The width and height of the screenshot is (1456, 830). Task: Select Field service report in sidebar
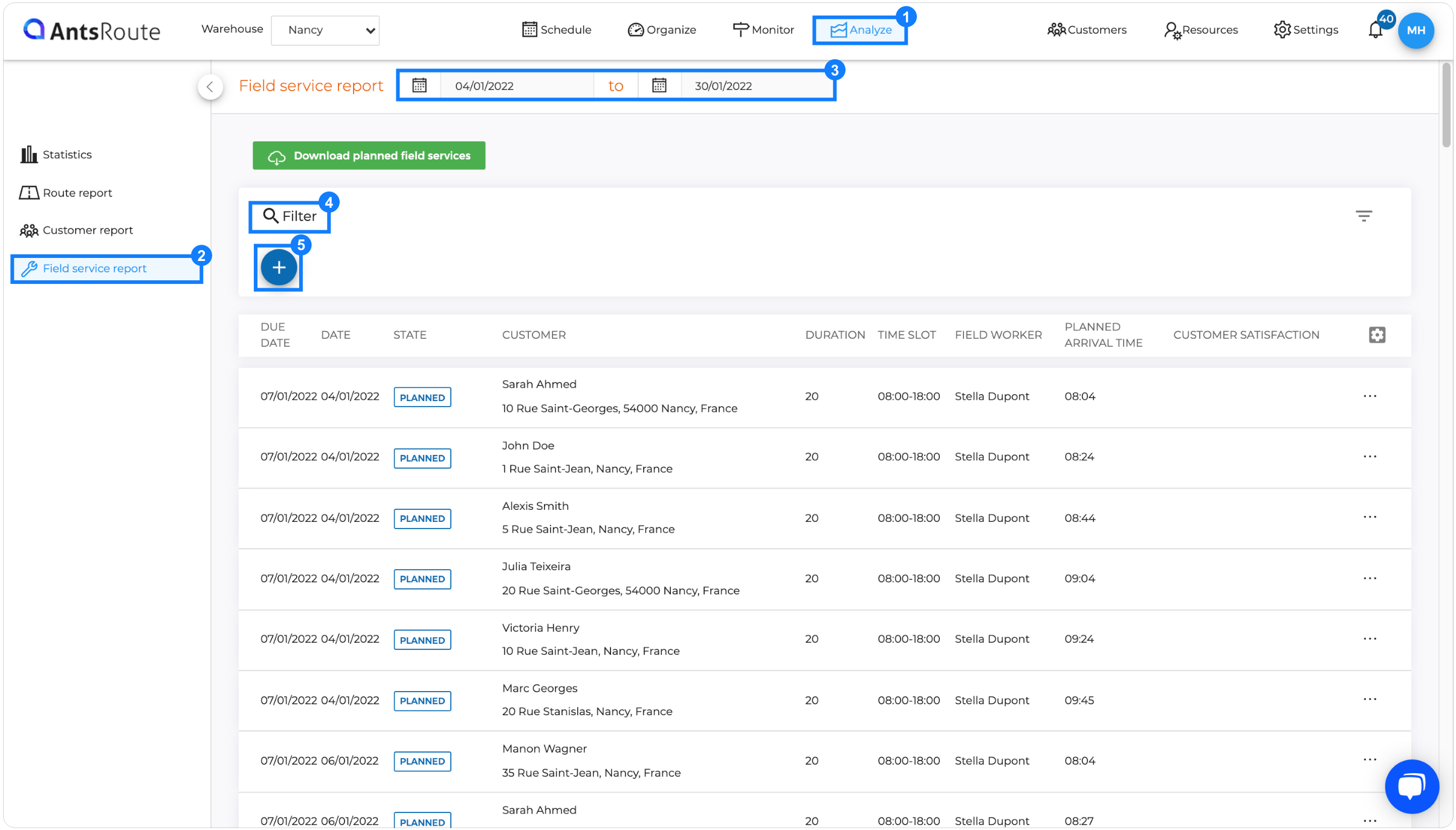[106, 268]
